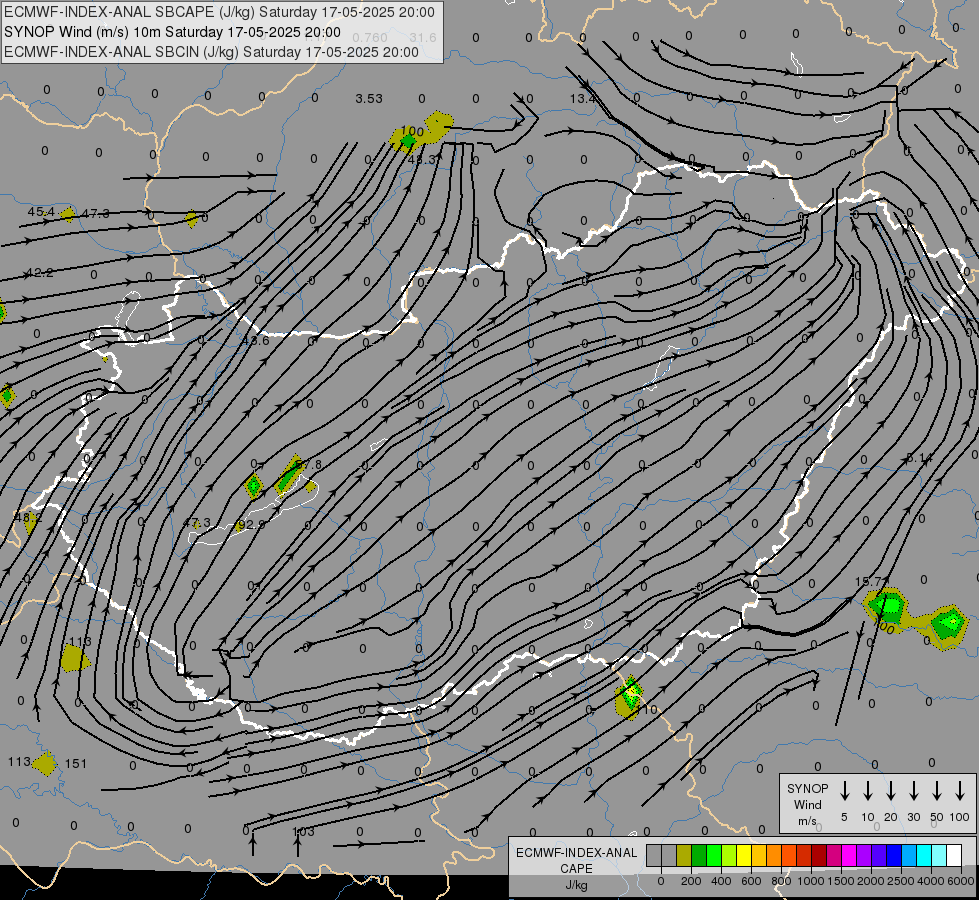Click the 2000 tick label in CAPE legend

871,881
